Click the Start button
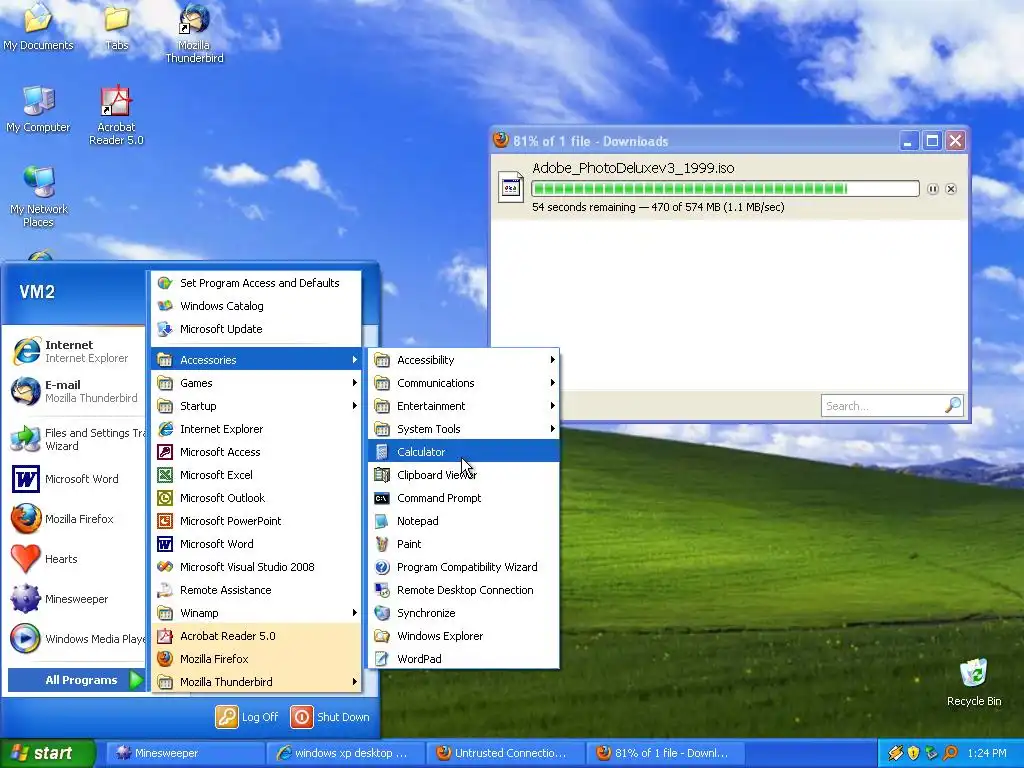The height and width of the screenshot is (768, 1024). point(47,753)
